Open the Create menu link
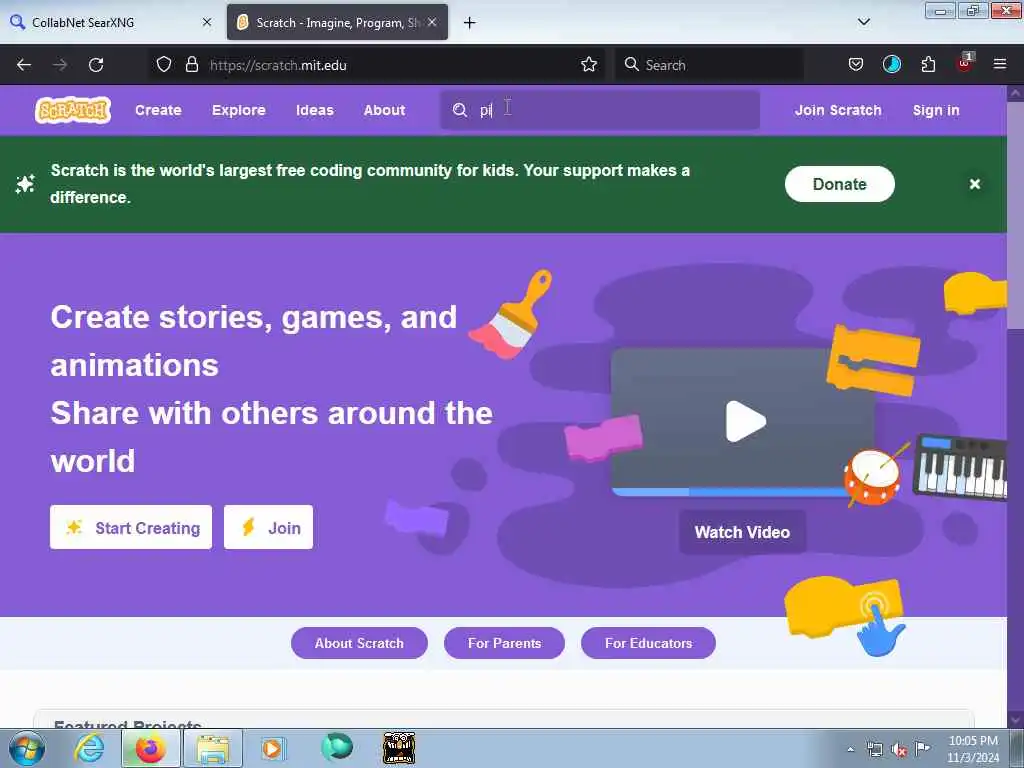1024x768 pixels. (x=158, y=110)
